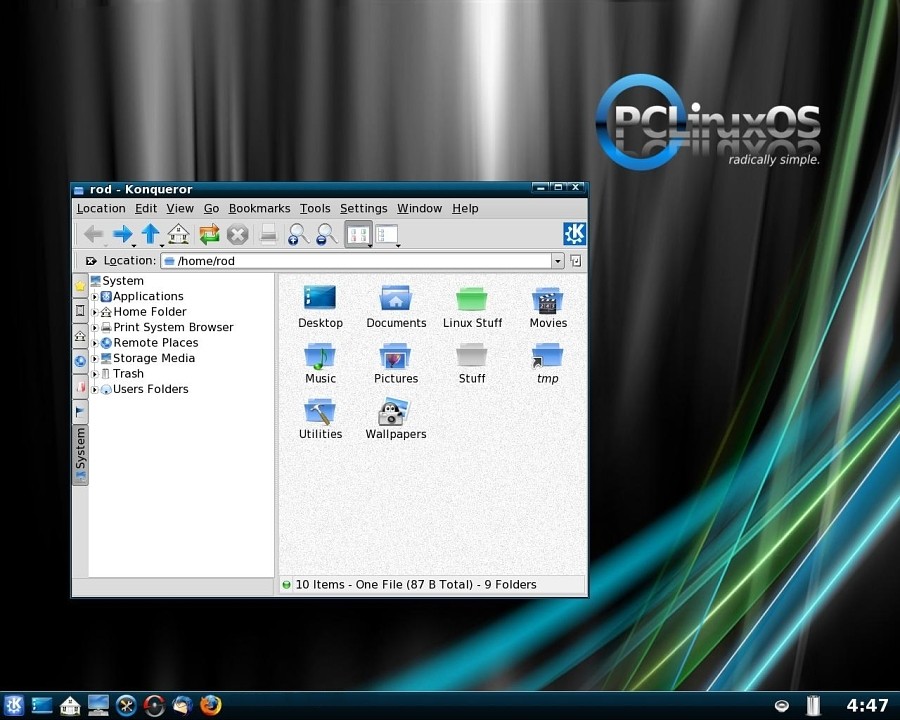900x720 pixels.
Task: Expand the Storage Media tree node
Action: coord(95,359)
